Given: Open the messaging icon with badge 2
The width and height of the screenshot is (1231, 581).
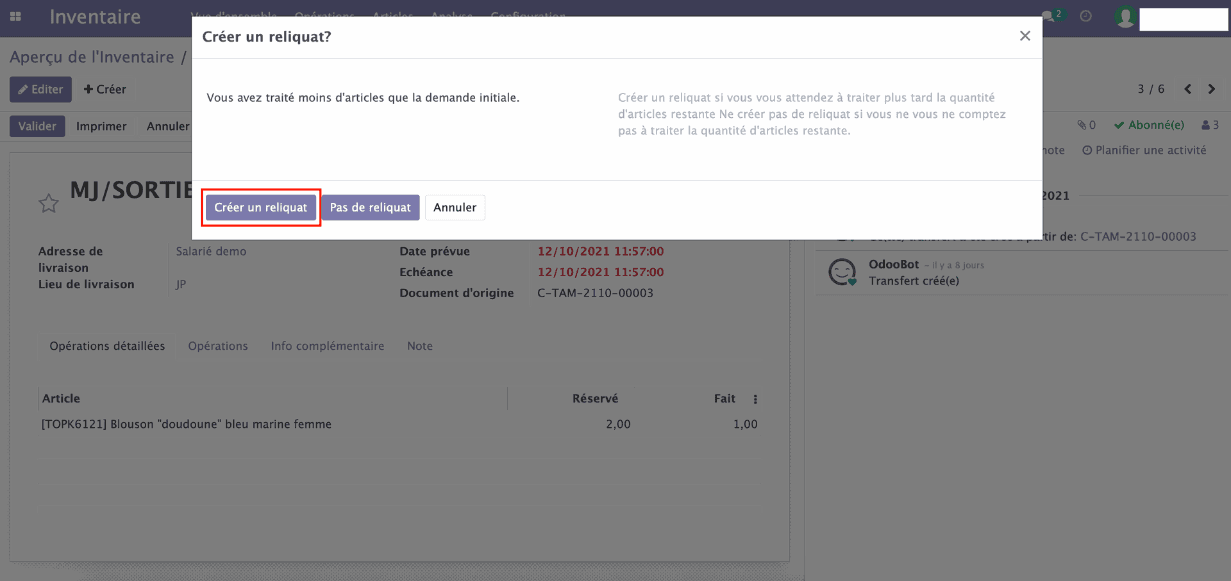Looking at the screenshot, I should click(x=1048, y=15).
